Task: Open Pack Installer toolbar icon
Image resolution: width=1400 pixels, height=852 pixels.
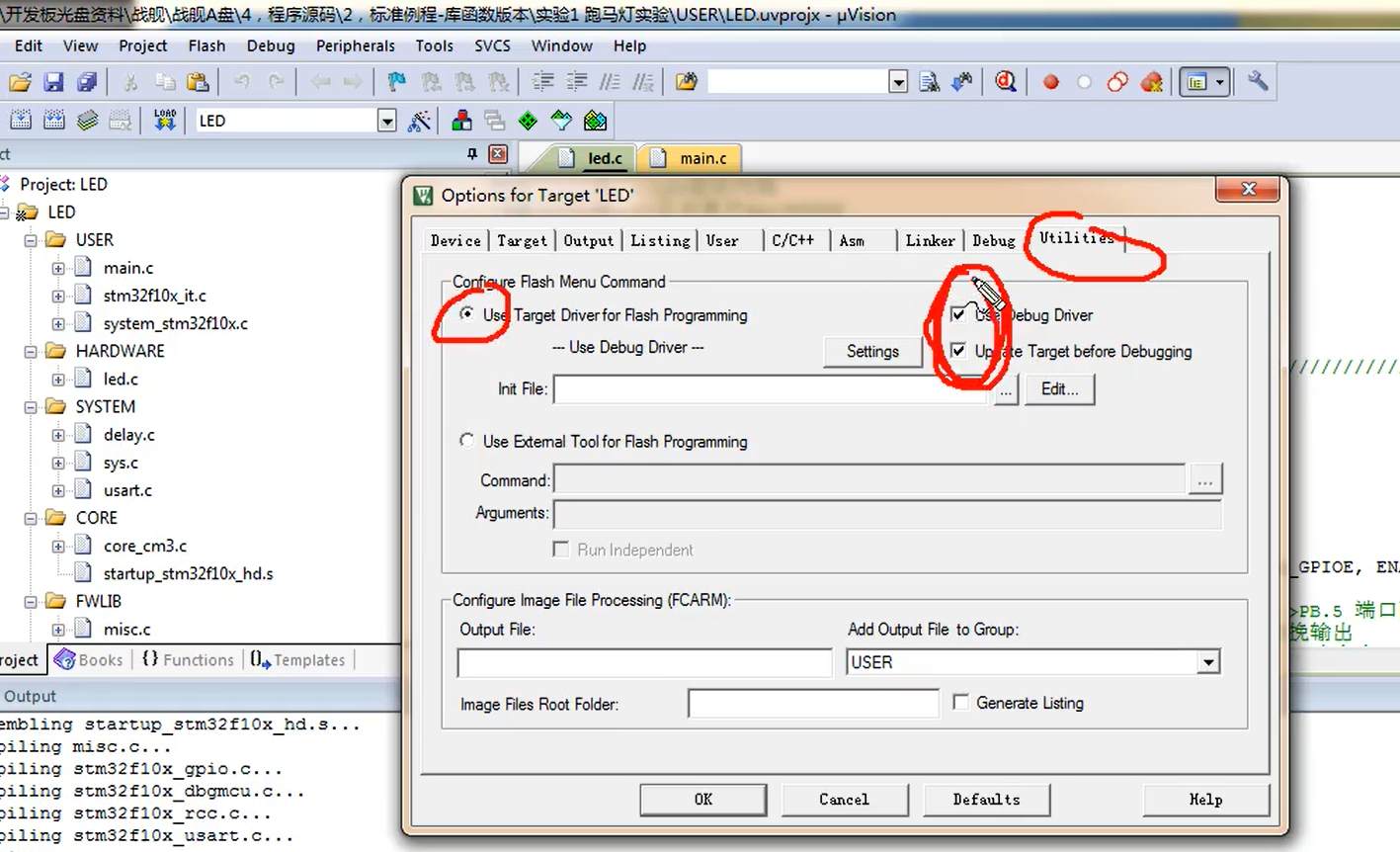Action: click(x=595, y=121)
